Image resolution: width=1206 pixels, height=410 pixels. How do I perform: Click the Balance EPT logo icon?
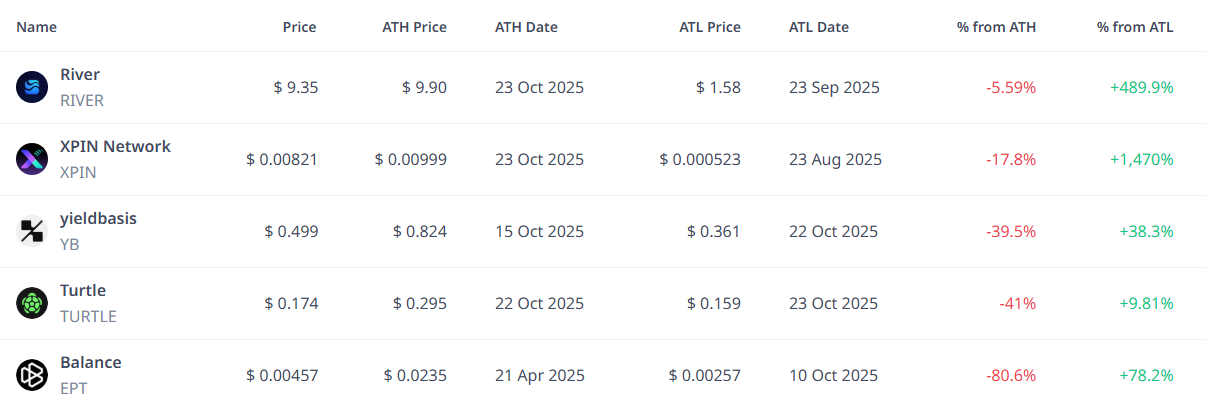32,375
